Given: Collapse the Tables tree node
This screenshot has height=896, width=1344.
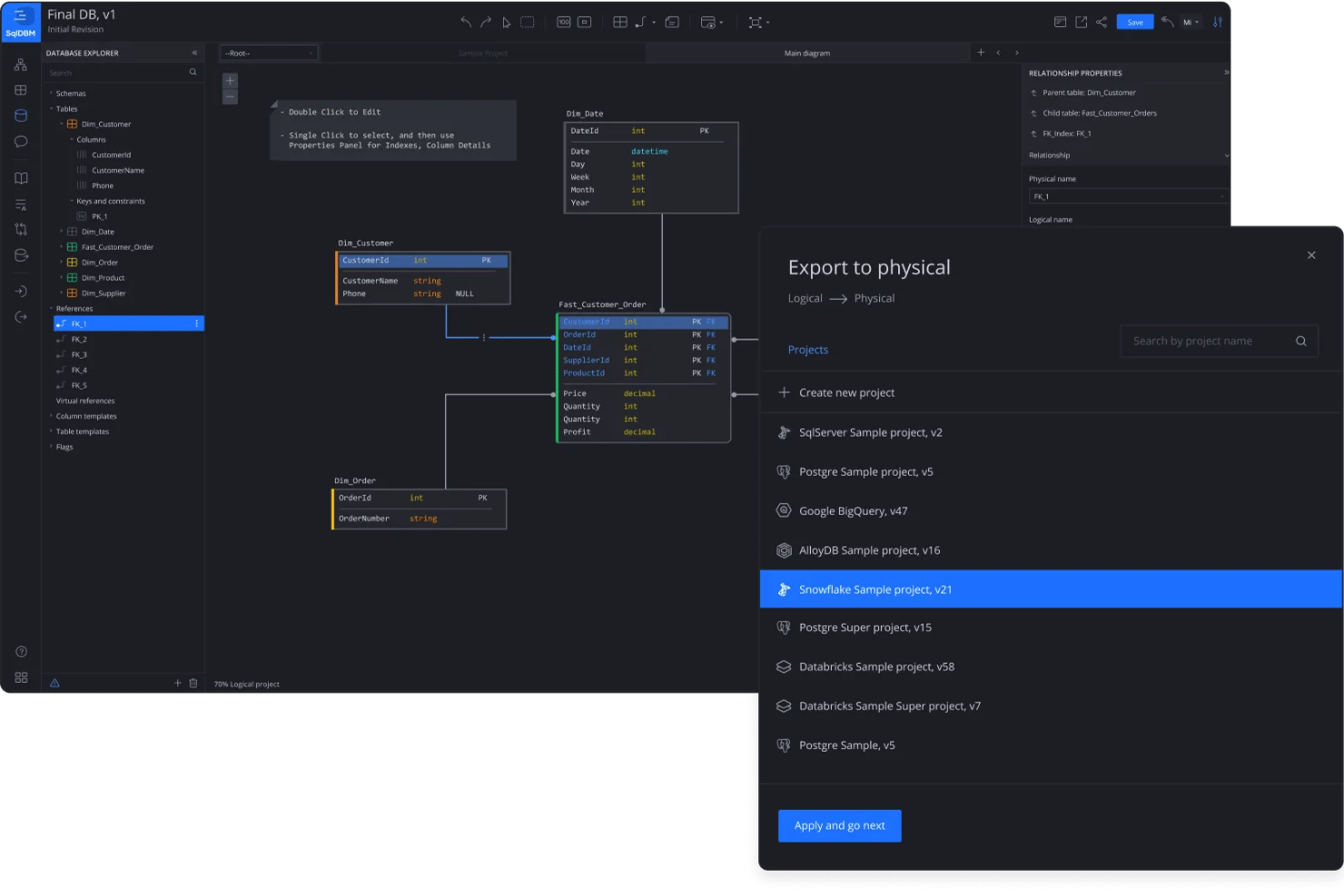Looking at the screenshot, I should pyautogui.click(x=51, y=109).
